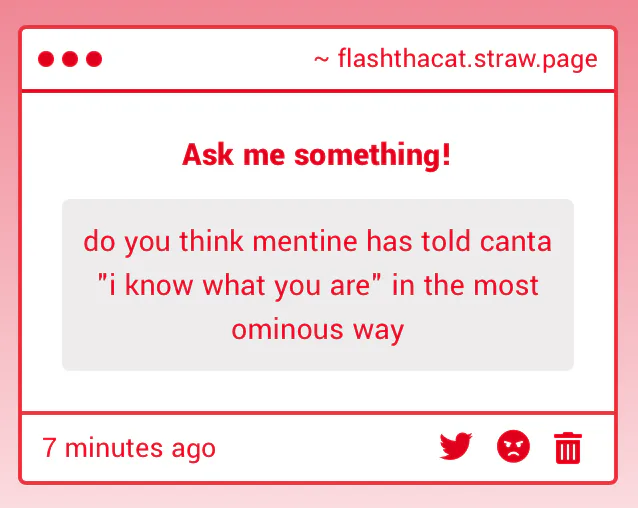Click the word 'something!' in the heading
Image resolution: width=638 pixels, height=508 pixels.
373,155
